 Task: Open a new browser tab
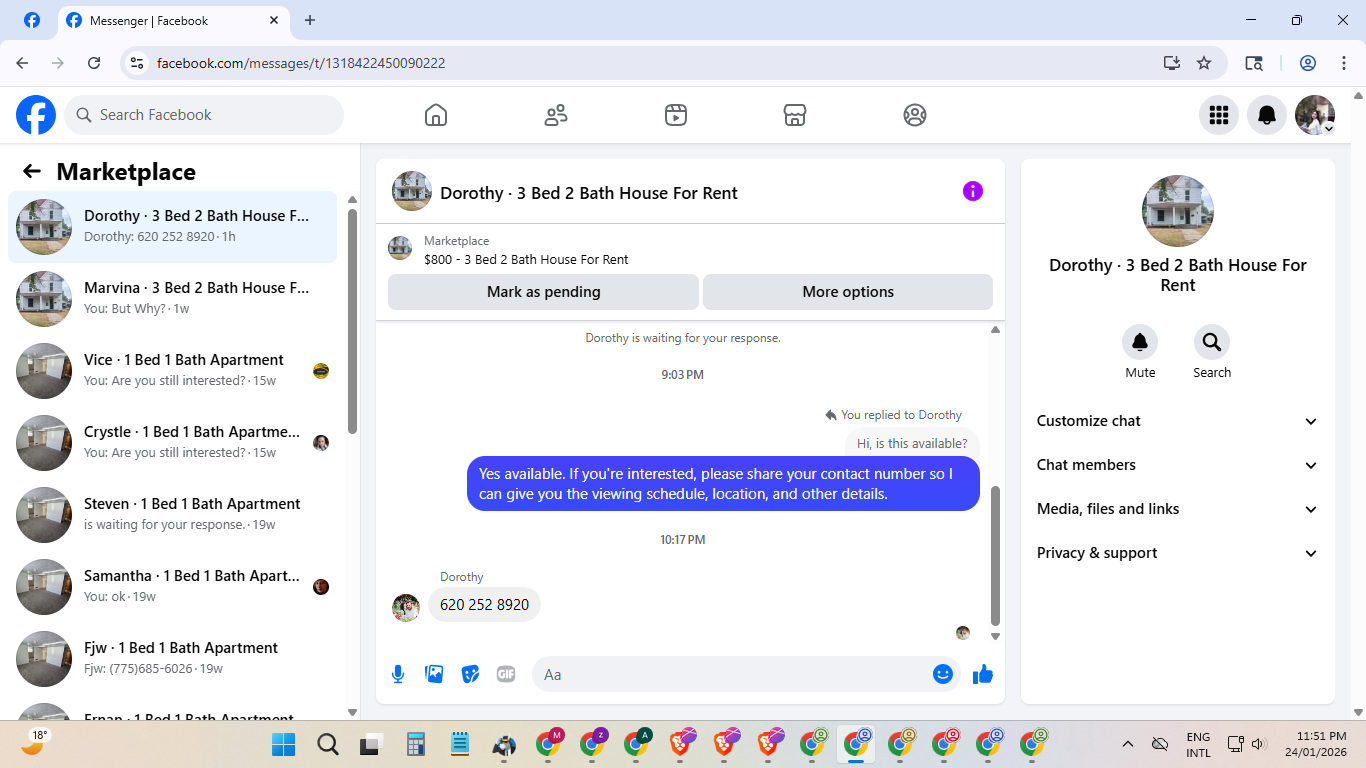click(x=310, y=20)
